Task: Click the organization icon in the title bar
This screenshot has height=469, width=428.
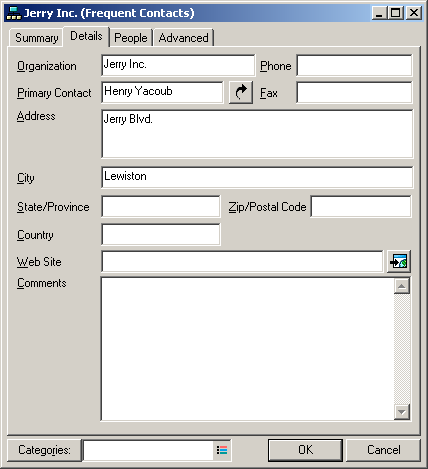Action: point(14,13)
